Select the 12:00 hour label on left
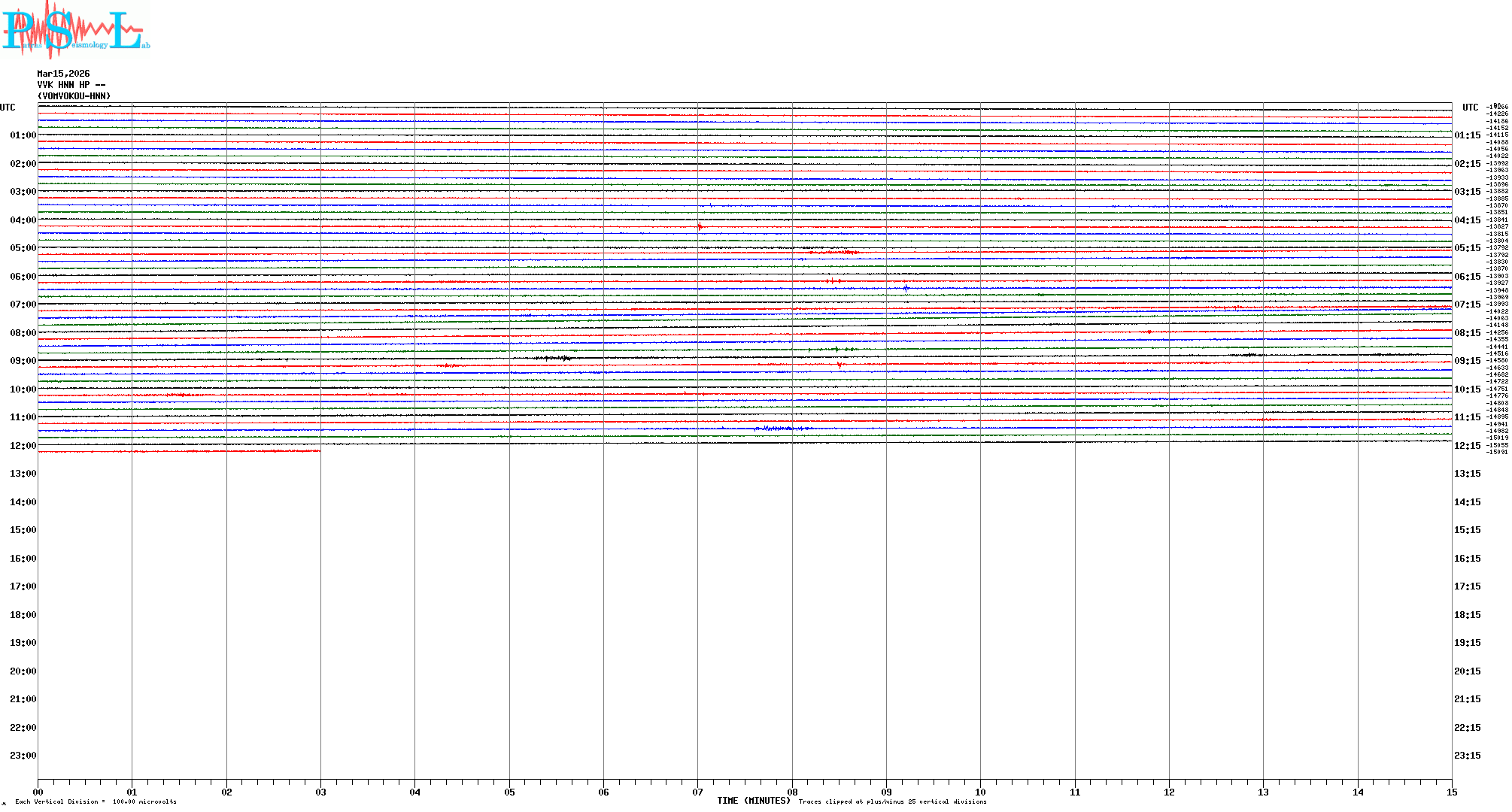Image resolution: width=1512 pixels, height=812 pixels. pos(23,446)
